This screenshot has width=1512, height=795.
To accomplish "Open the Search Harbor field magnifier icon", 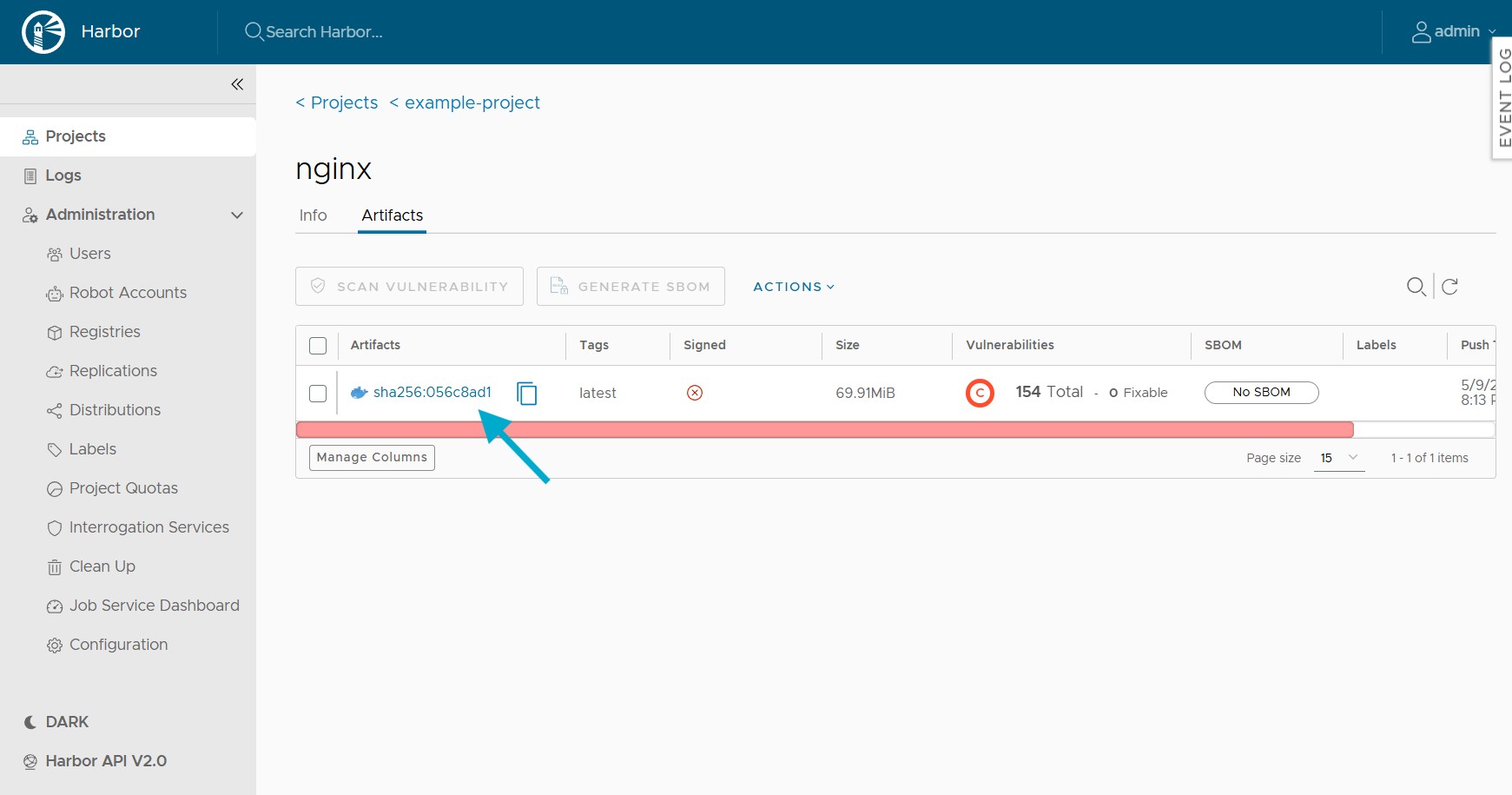I will point(253,31).
